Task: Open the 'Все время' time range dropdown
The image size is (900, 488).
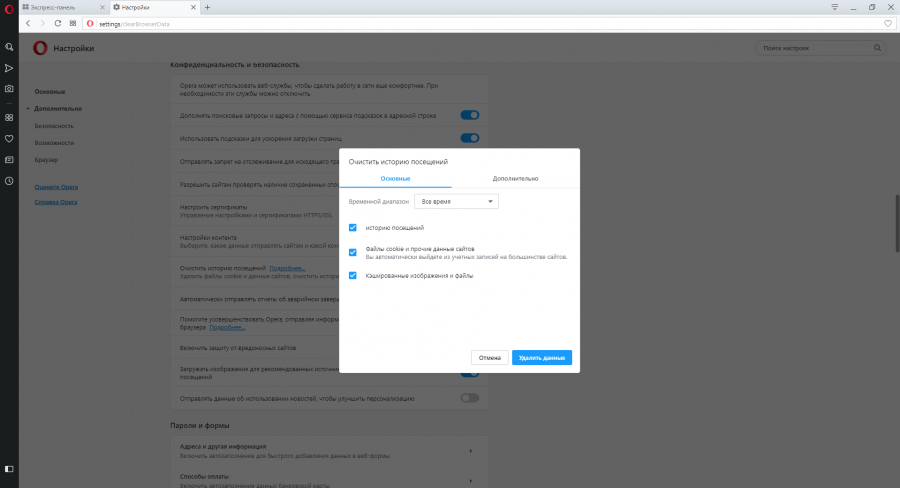Action: (456, 201)
